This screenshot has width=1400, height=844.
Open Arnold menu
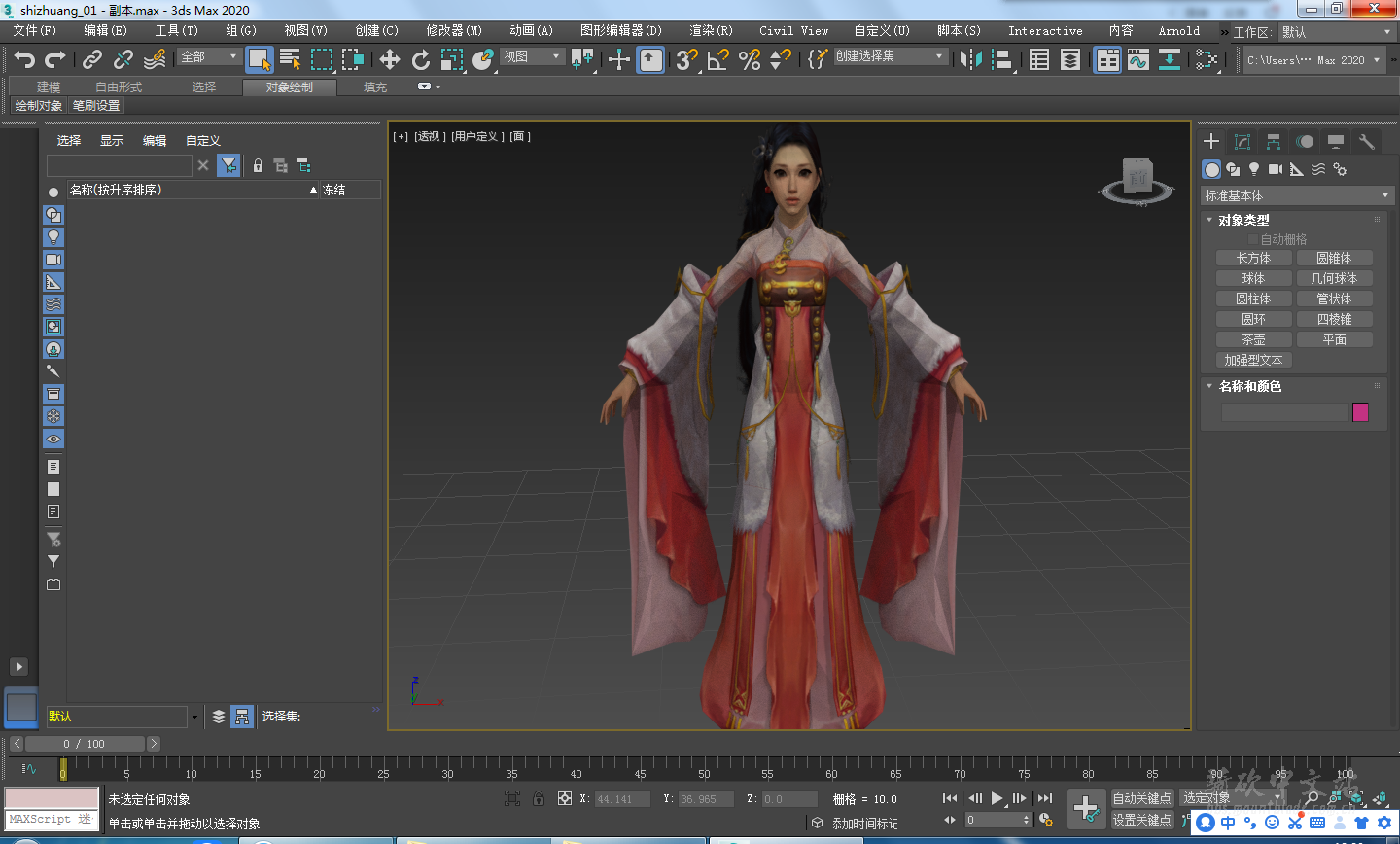click(1178, 31)
